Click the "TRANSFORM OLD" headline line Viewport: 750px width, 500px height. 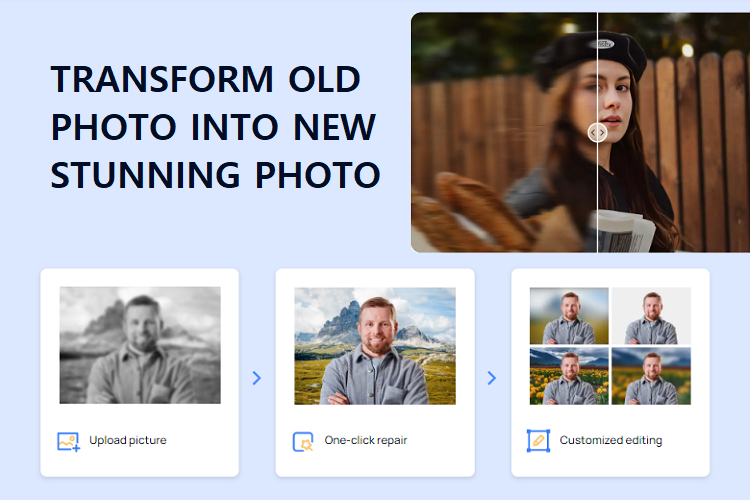click(x=206, y=79)
